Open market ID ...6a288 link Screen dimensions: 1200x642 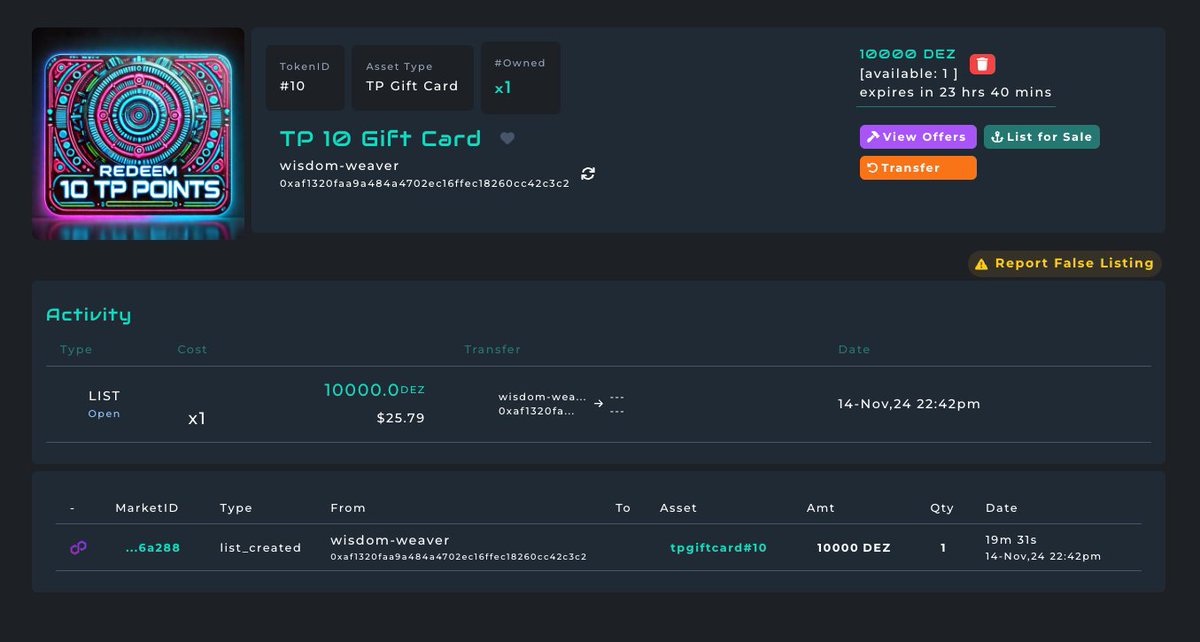pos(153,548)
